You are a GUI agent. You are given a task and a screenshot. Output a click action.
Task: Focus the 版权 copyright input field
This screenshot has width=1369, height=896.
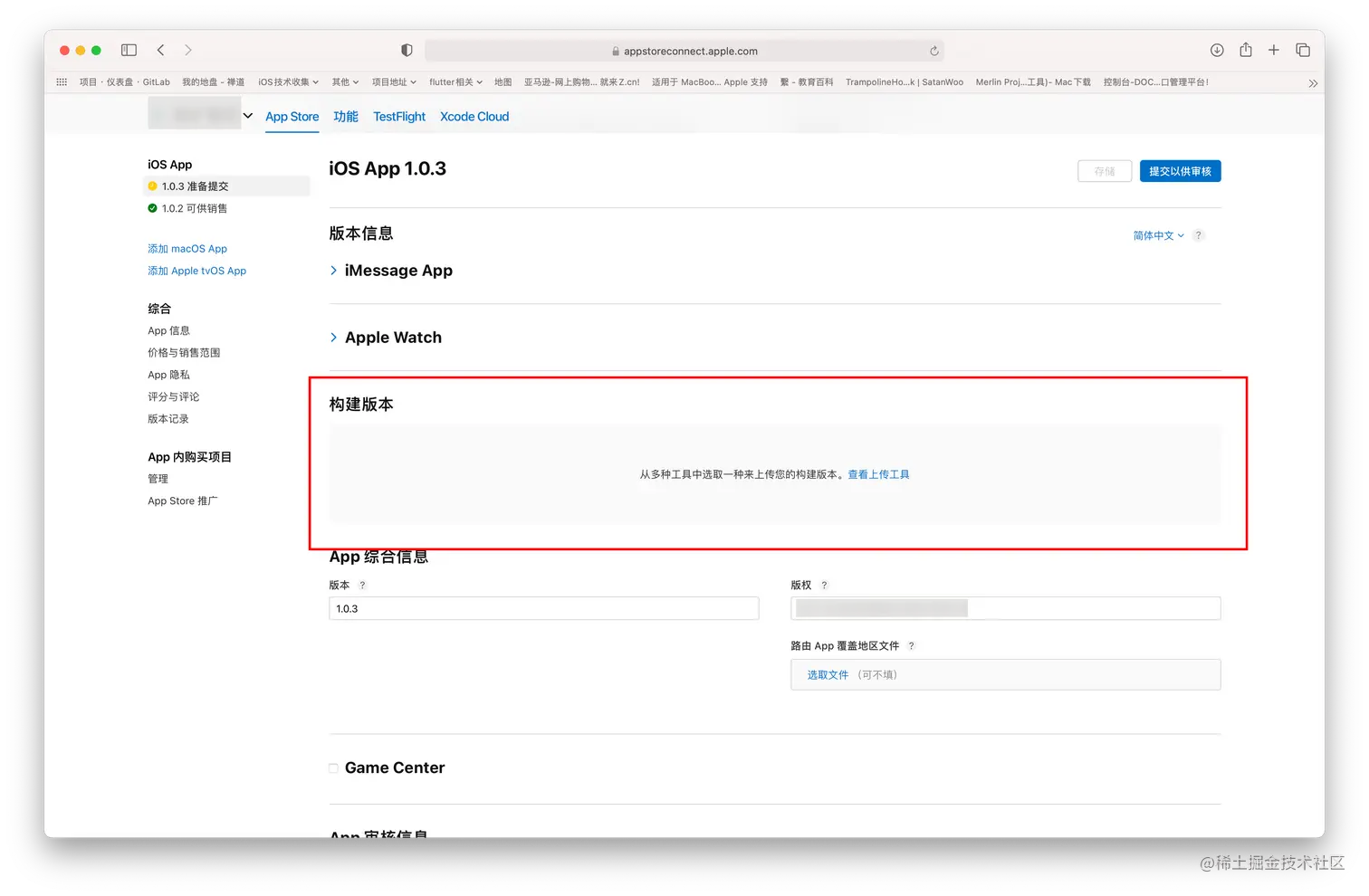point(1005,608)
